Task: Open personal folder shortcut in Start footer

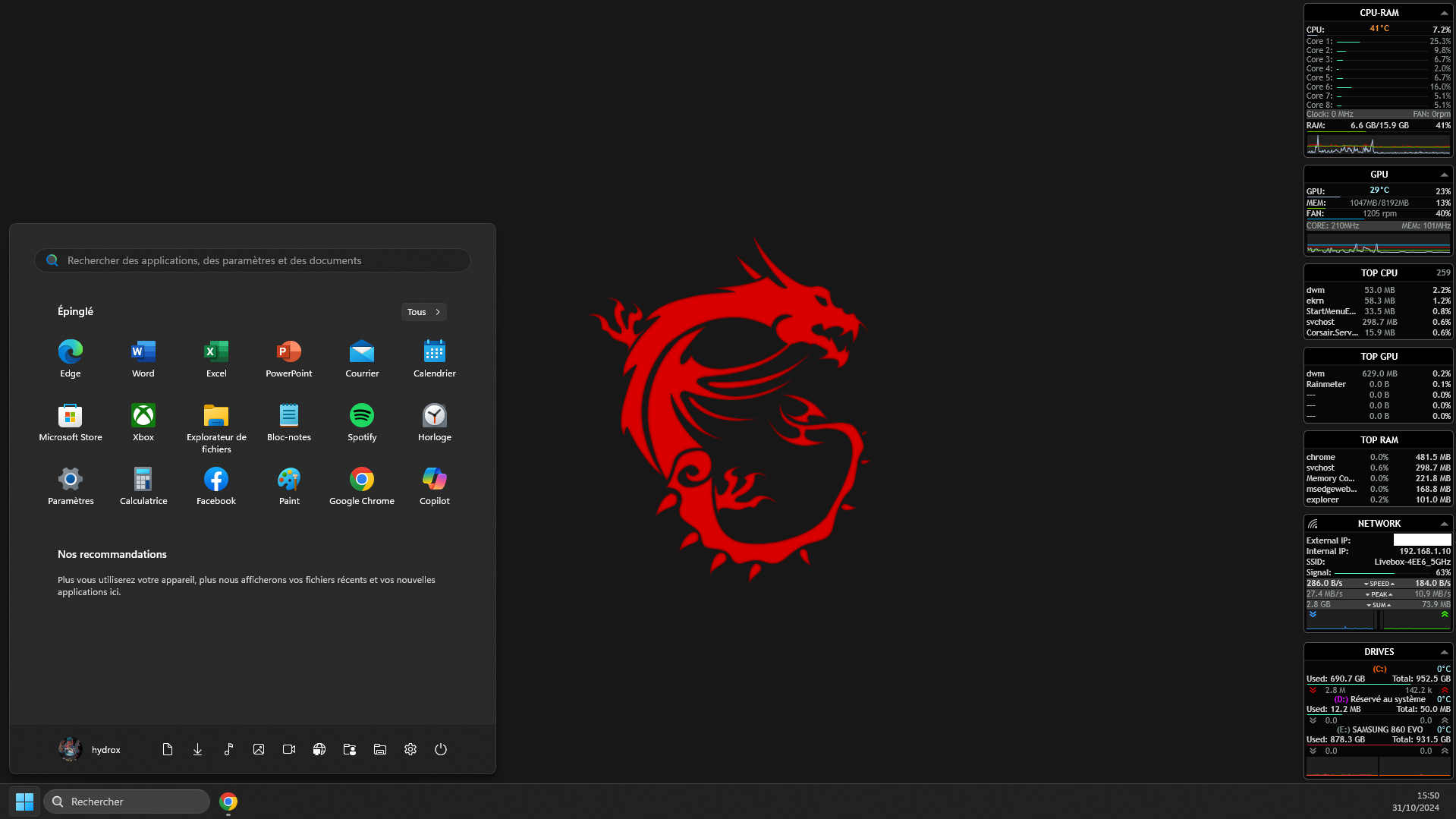Action: point(350,749)
